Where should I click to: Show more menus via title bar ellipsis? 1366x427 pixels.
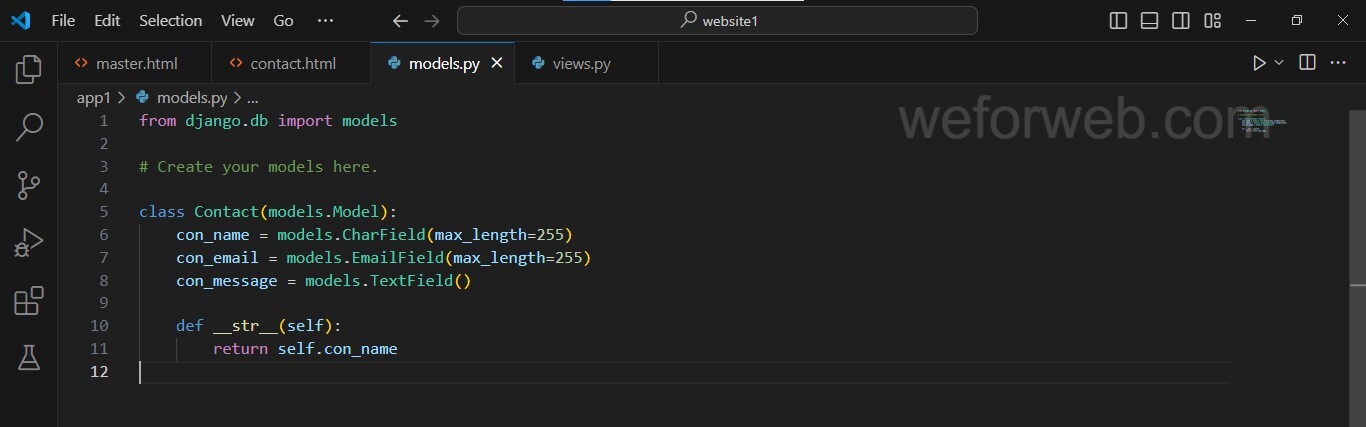pyautogui.click(x=325, y=20)
